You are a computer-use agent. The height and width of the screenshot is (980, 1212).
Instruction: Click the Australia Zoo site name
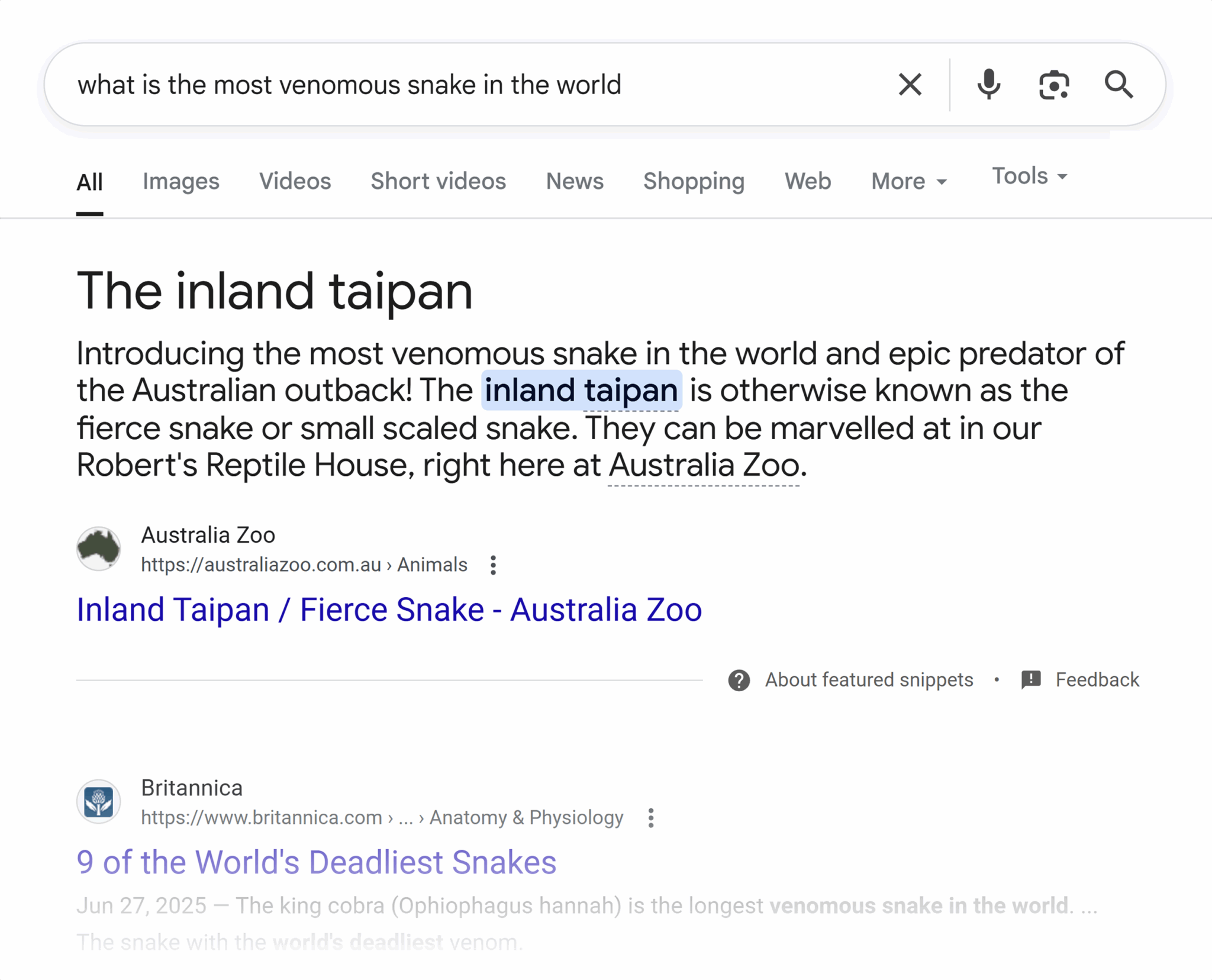coord(208,535)
